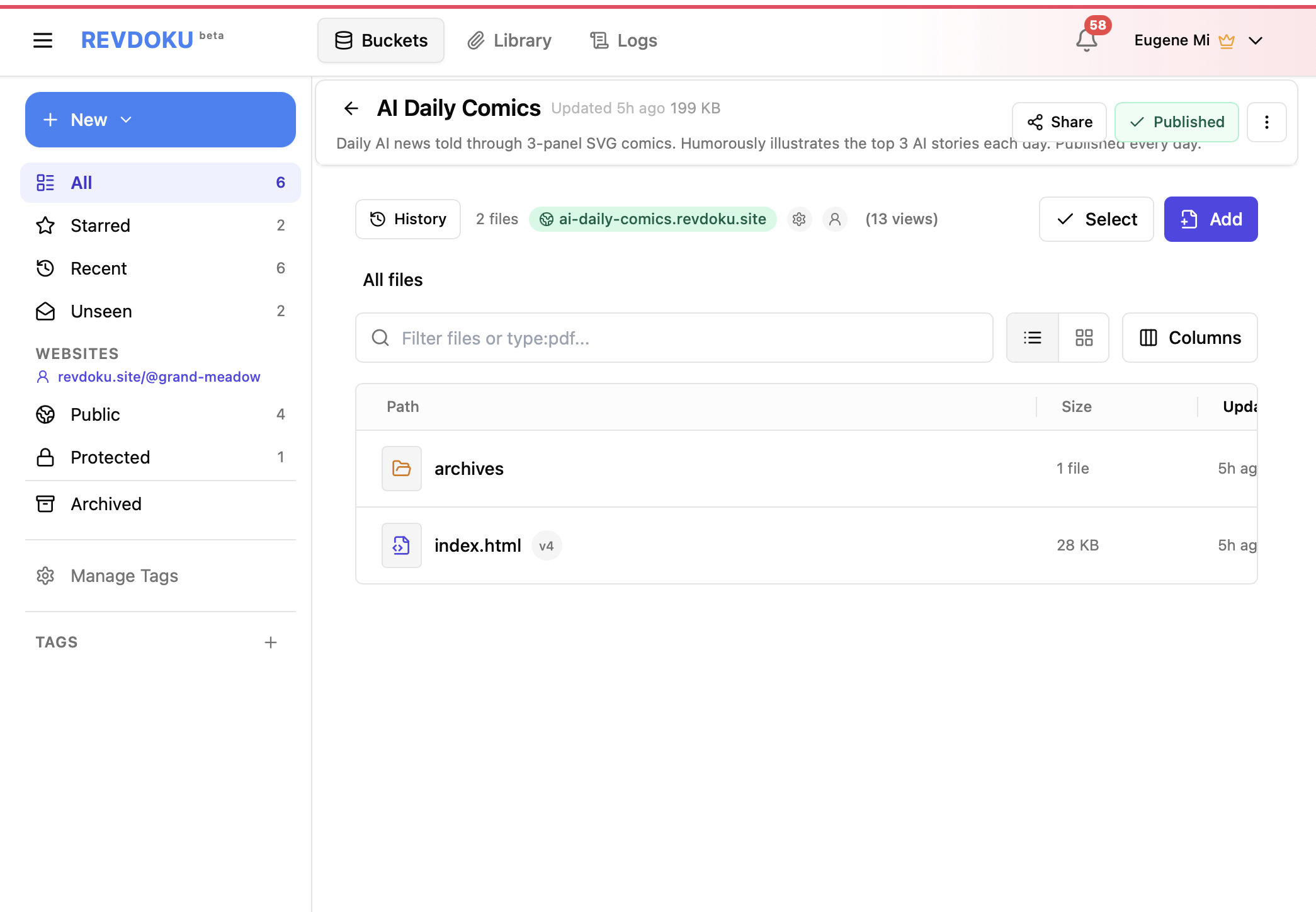Filter by Public websites
1316x912 pixels.
coord(161,414)
